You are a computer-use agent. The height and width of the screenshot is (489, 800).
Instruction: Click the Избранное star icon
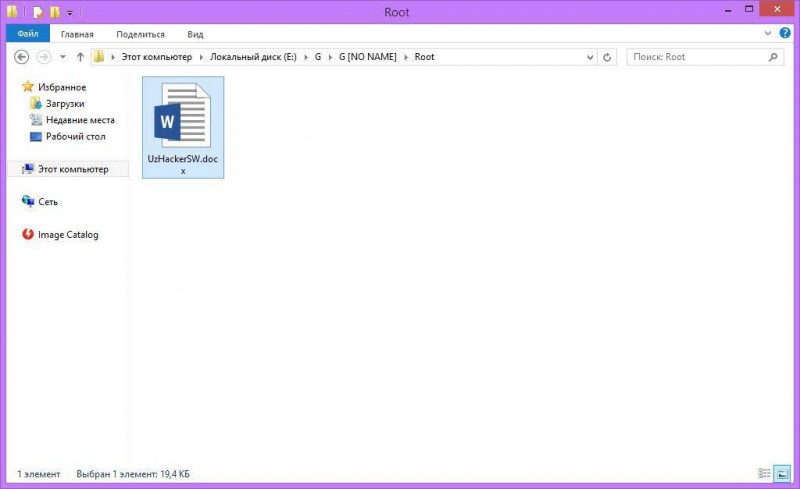(x=28, y=86)
